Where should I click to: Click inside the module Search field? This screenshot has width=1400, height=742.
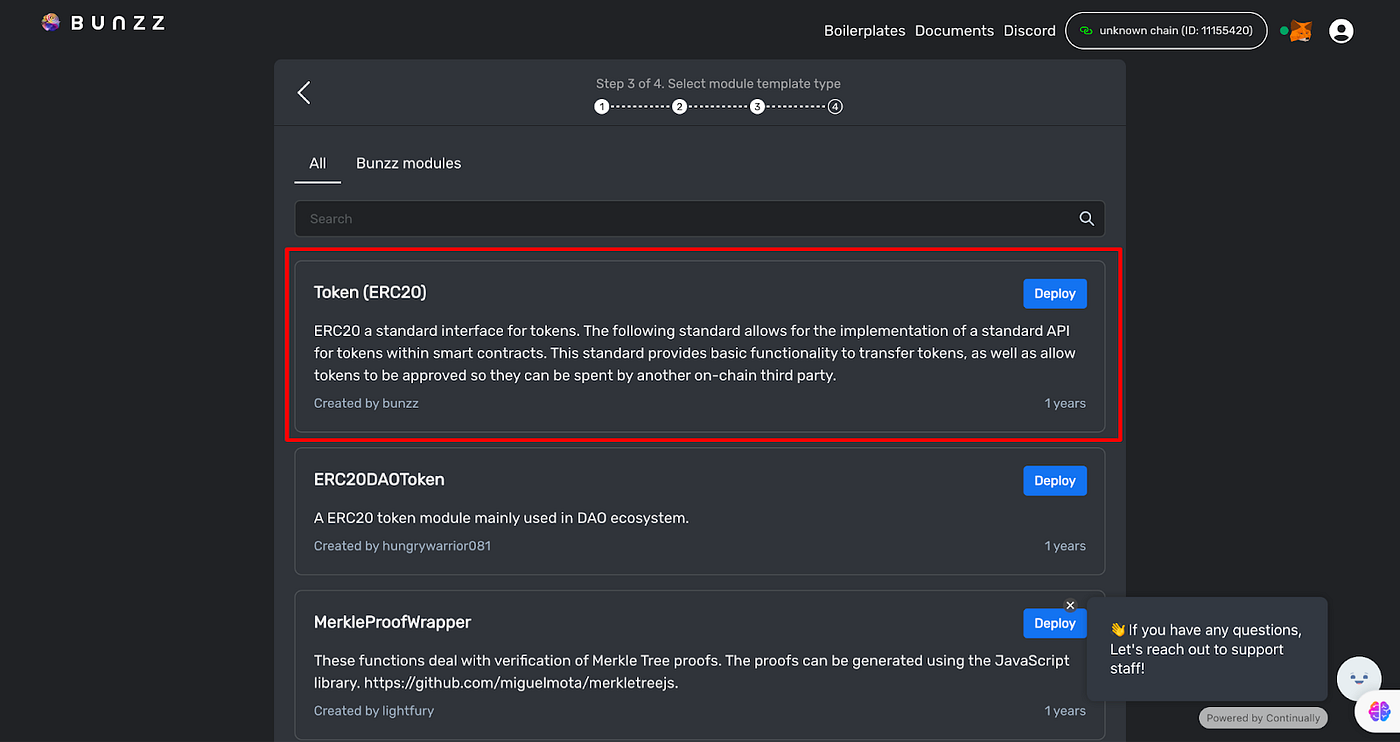[x=600, y=218]
